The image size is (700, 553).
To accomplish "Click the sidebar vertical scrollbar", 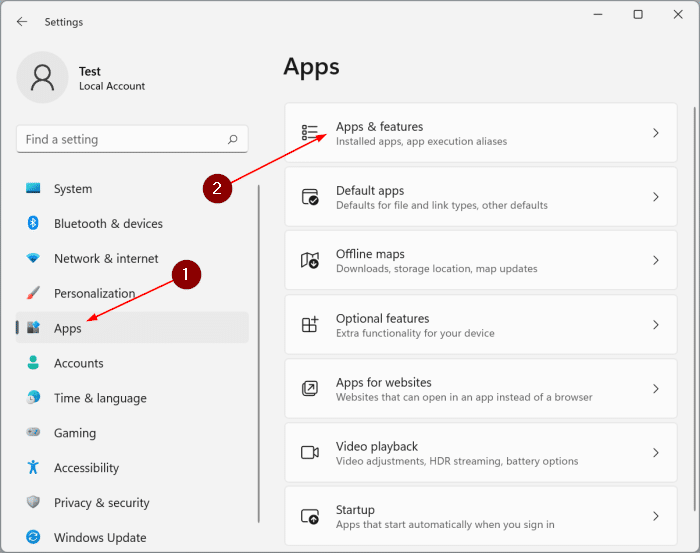I will (x=258, y=354).
